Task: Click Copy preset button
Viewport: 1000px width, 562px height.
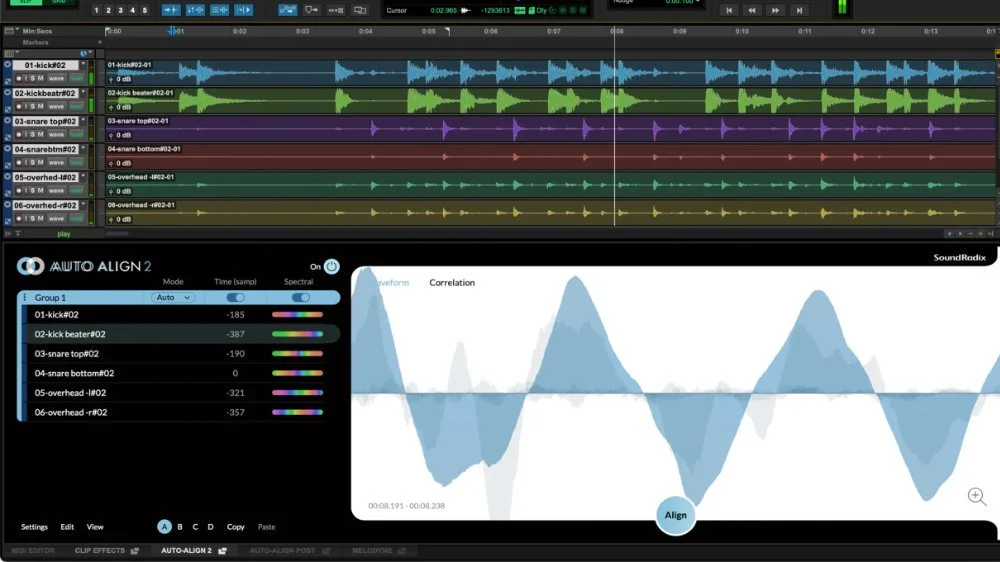Action: [235, 527]
